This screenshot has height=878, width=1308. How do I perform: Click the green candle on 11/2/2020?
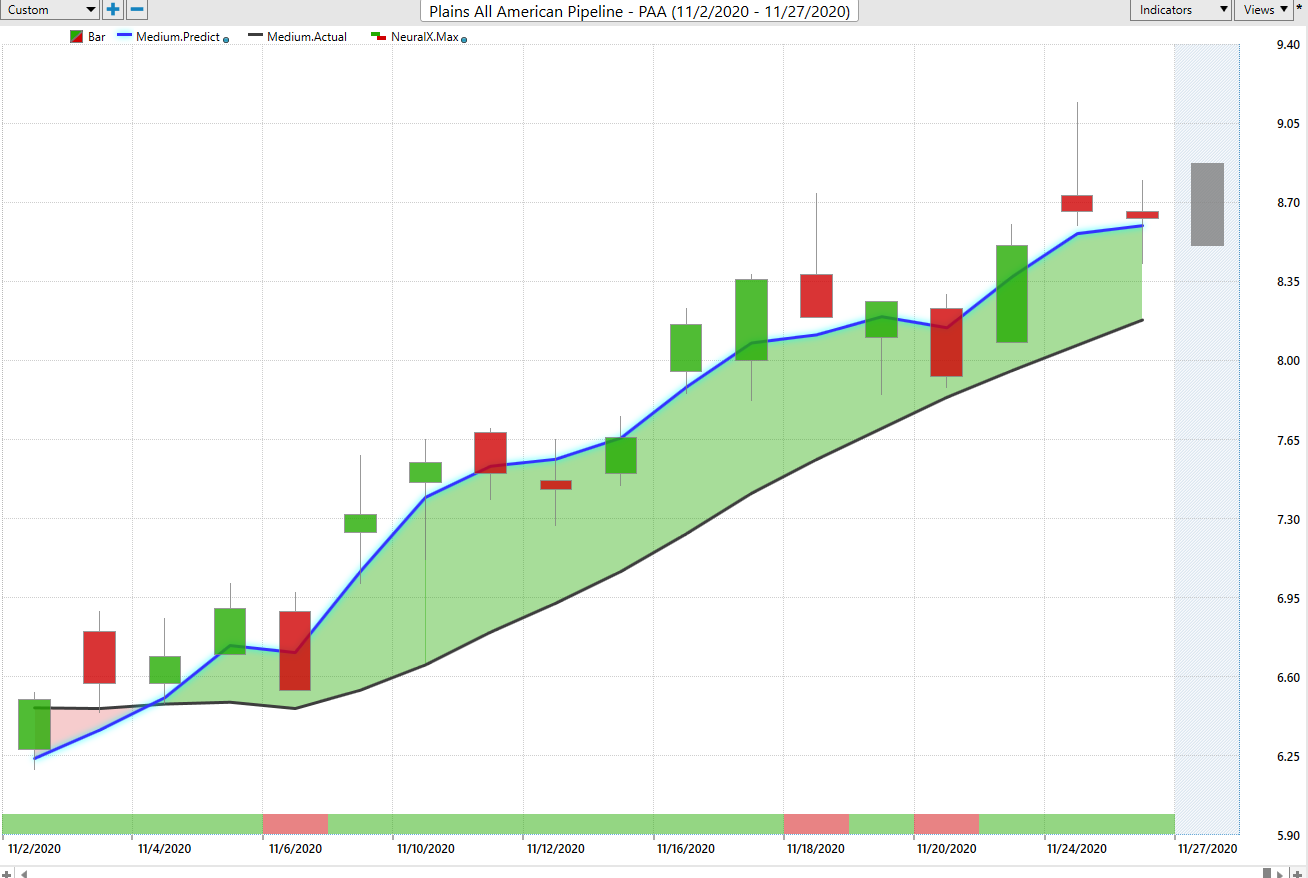(34, 725)
